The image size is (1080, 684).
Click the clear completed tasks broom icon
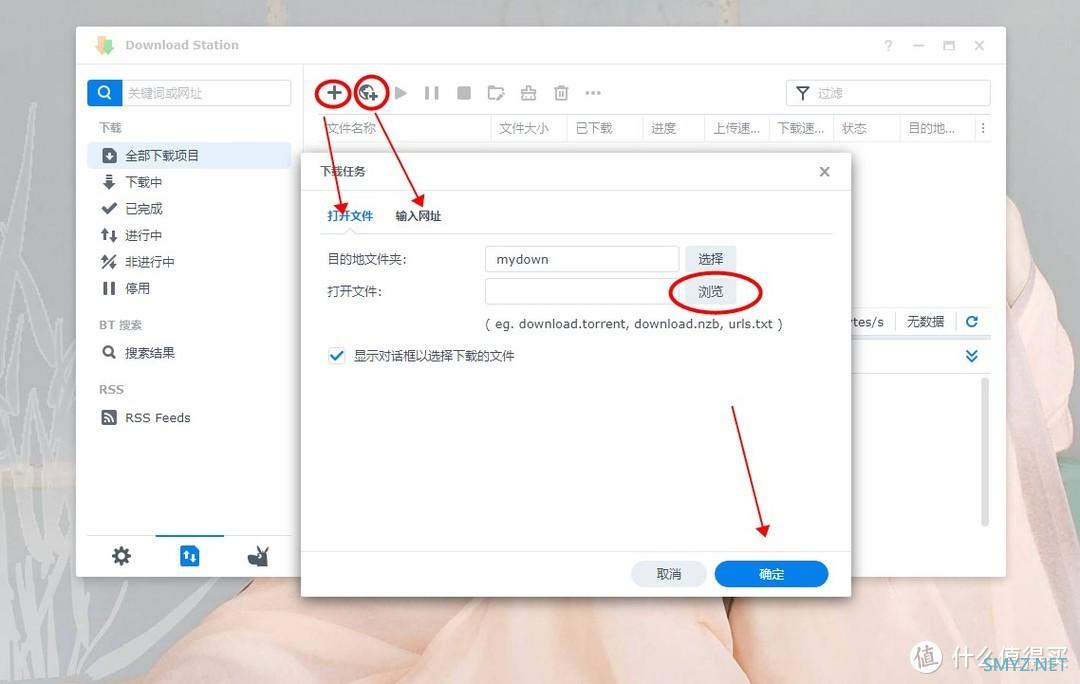click(528, 92)
